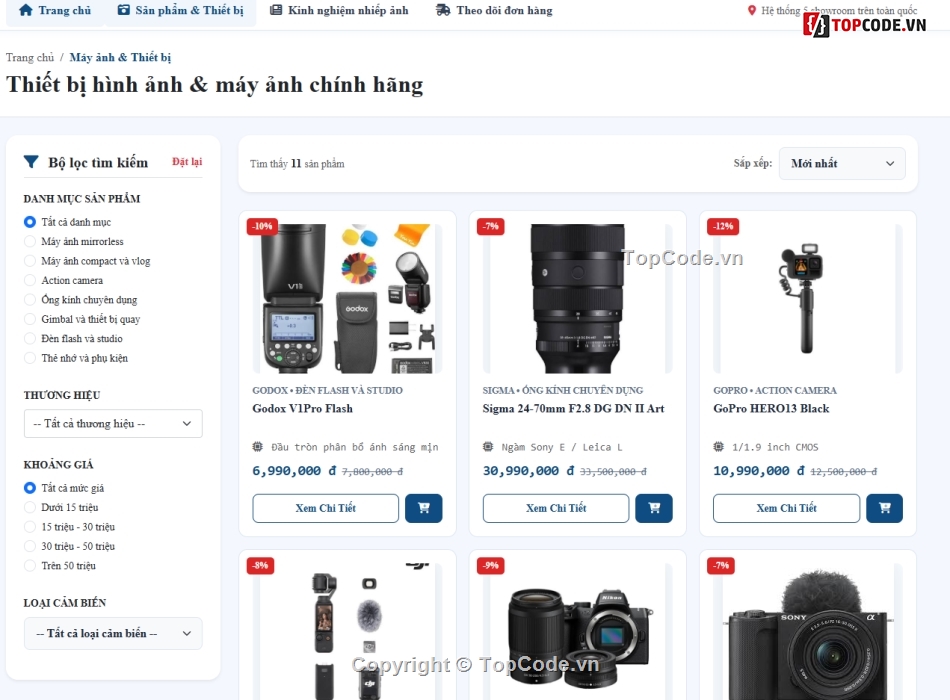Select 30 triệu - 50 triệu price range
Screen dimensions: 950x700
click(x=30, y=546)
